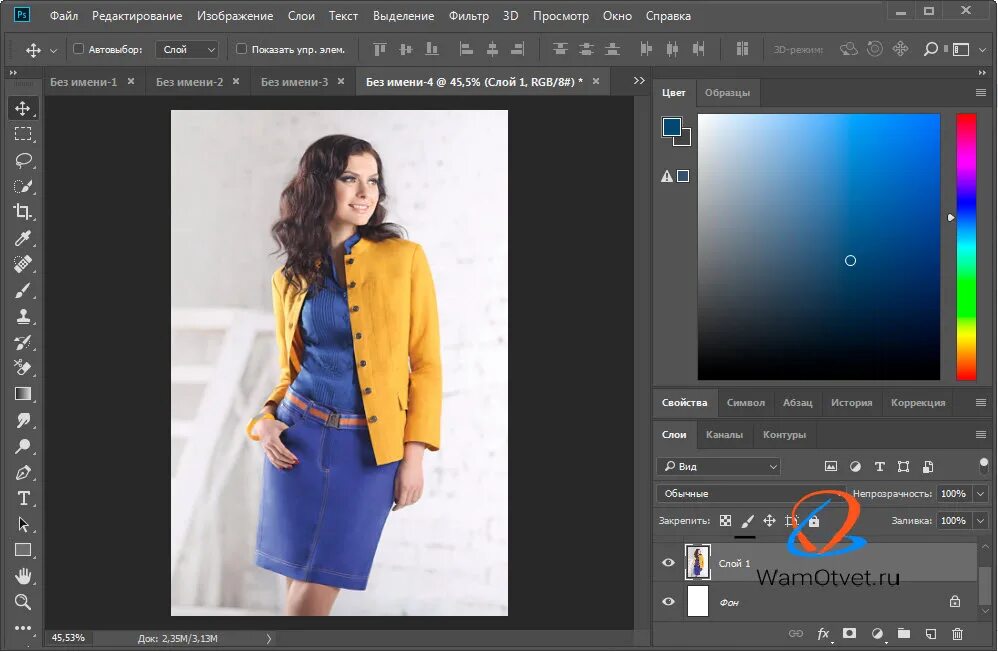
Task: Select the Eyedropper tool
Action: tap(23, 238)
